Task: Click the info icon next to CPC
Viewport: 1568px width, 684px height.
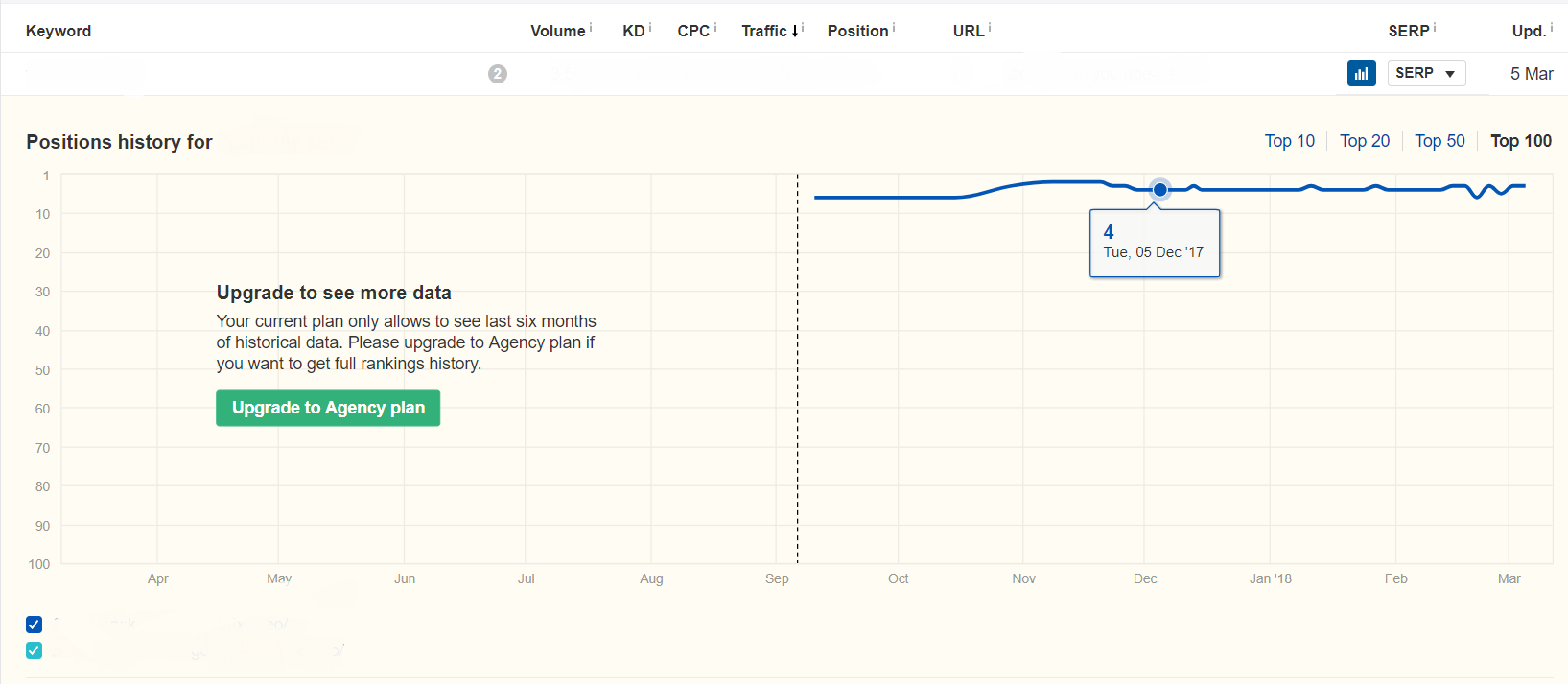Action: tap(715, 28)
